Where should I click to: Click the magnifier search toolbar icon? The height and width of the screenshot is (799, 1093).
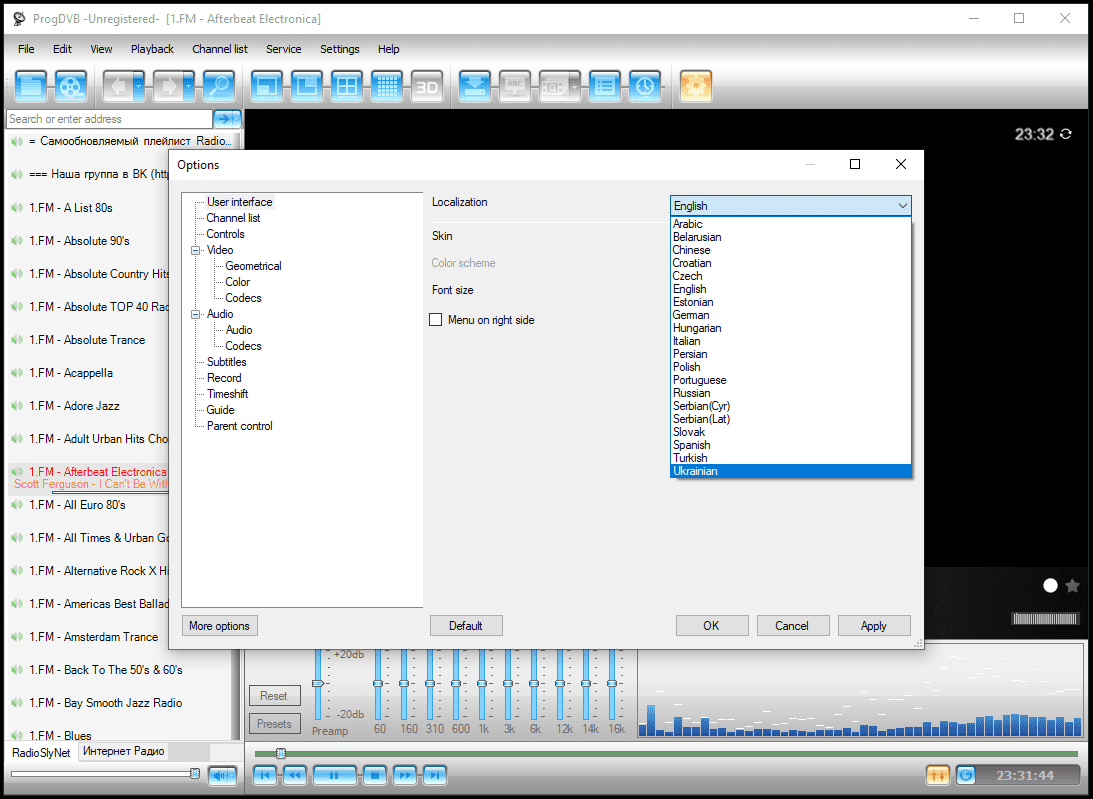[220, 86]
